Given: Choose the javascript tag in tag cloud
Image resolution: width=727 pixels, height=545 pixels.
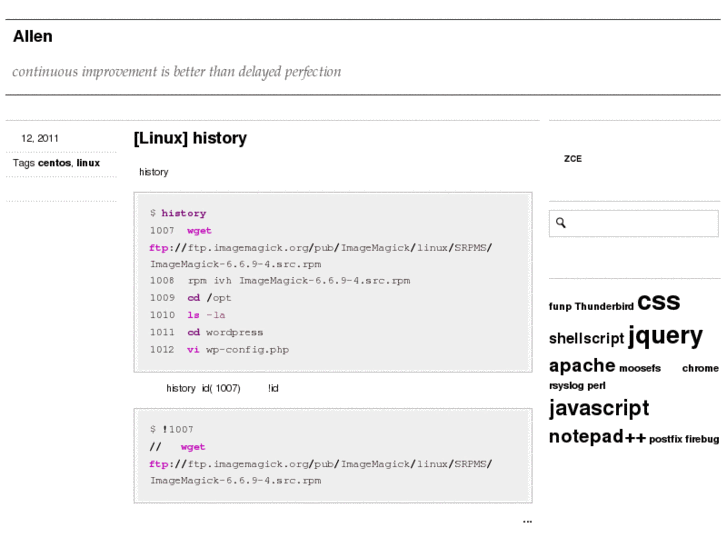Looking at the screenshot, I should click(x=598, y=407).
